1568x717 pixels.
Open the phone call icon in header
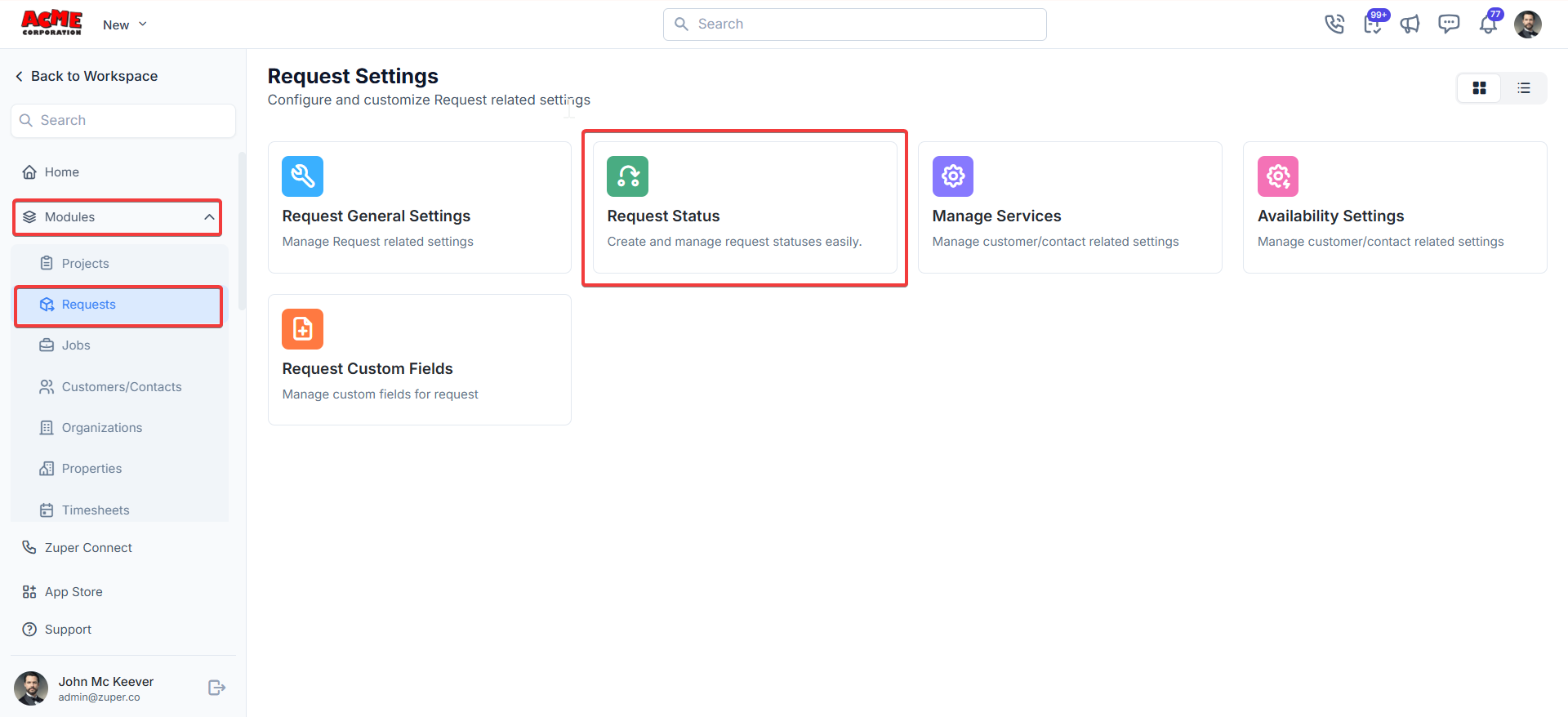tap(1334, 24)
